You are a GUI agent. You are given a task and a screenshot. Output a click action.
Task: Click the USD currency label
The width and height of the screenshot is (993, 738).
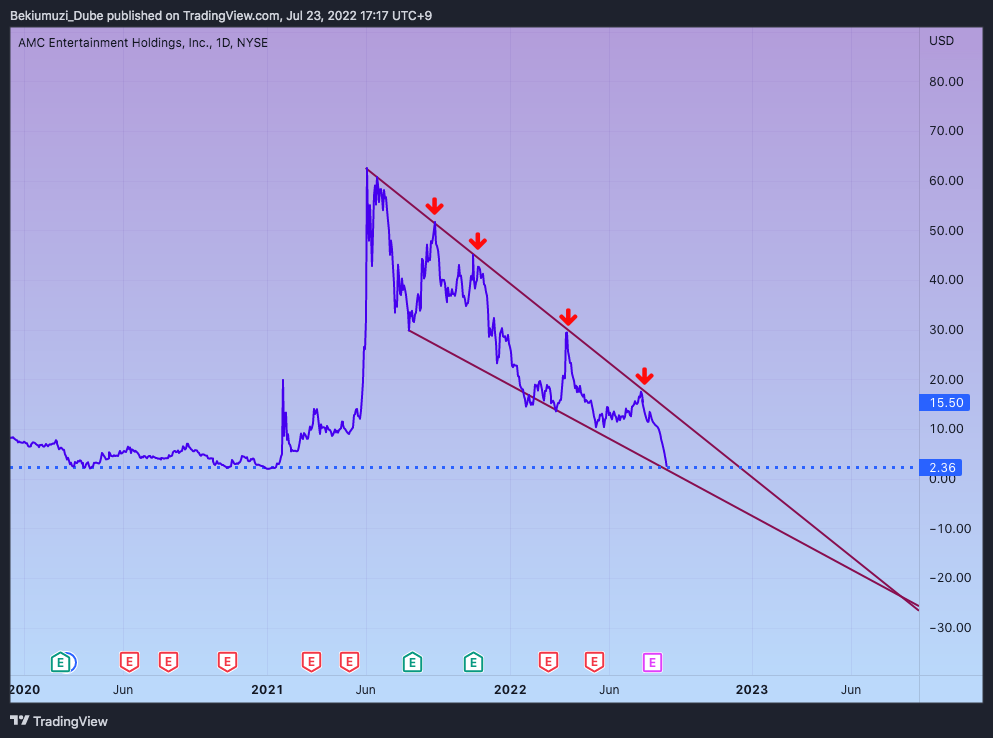point(941,41)
